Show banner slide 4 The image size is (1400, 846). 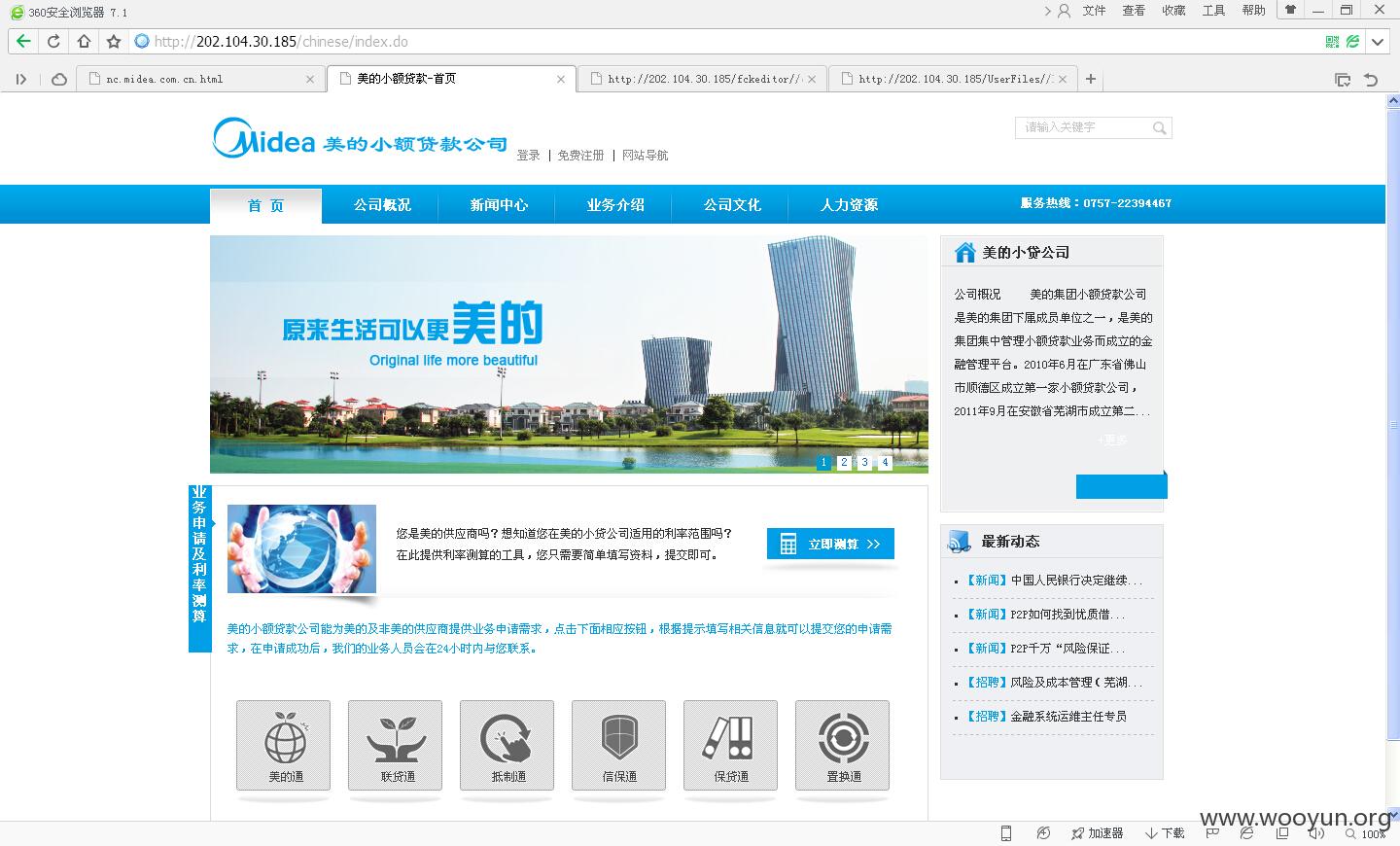(885, 463)
